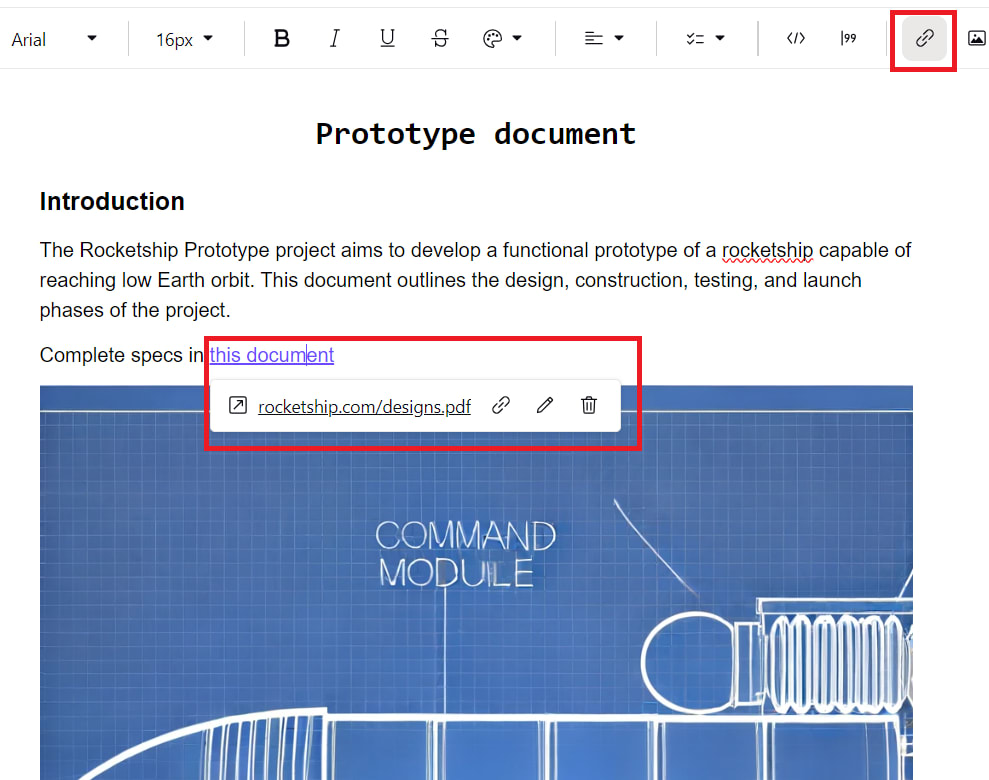Image resolution: width=989 pixels, height=780 pixels.
Task: Open the Arial font family dropdown
Action: (x=54, y=39)
